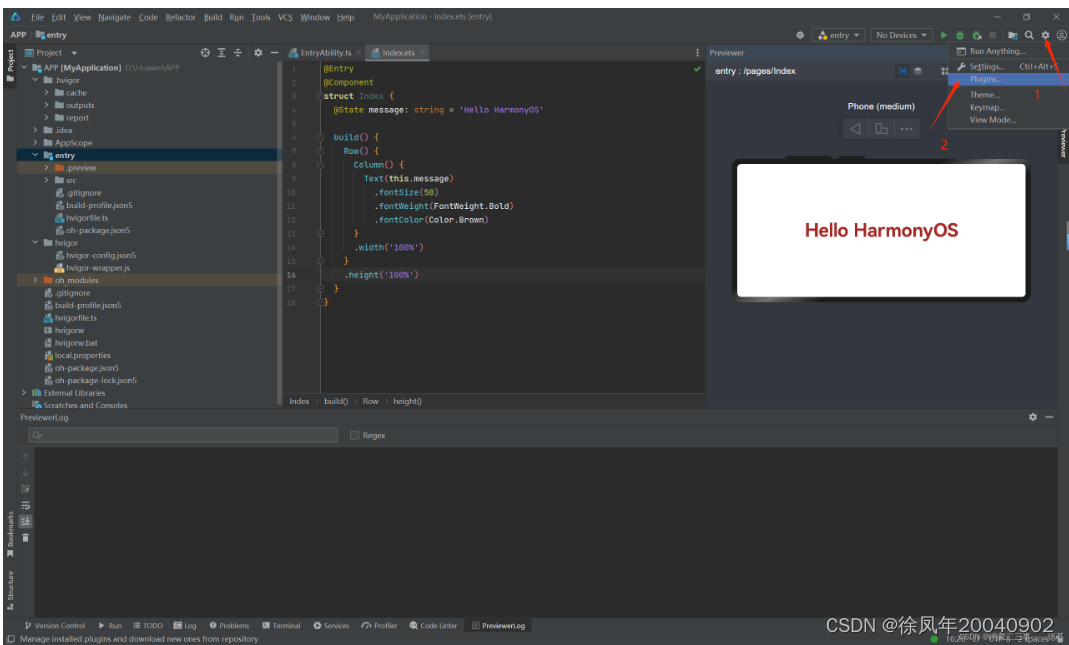The width and height of the screenshot is (1069, 645).
Task: Click the top-right settings gear icon
Action: [x=1045, y=35]
